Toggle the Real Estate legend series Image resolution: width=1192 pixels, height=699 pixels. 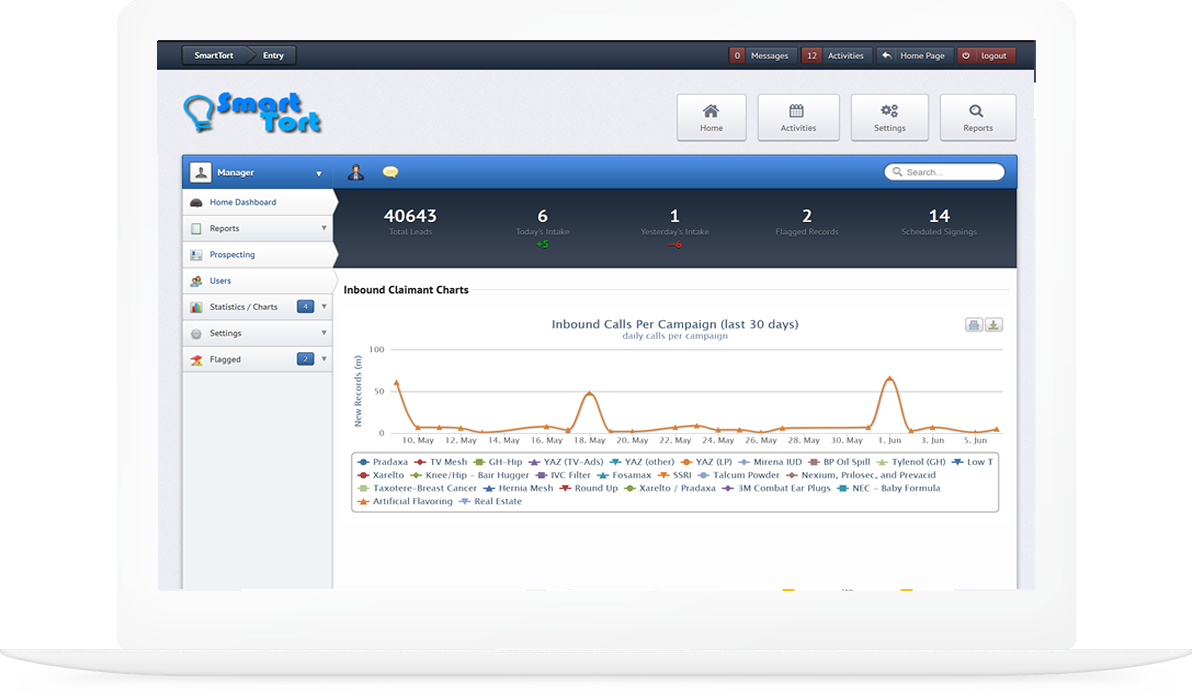(491, 501)
